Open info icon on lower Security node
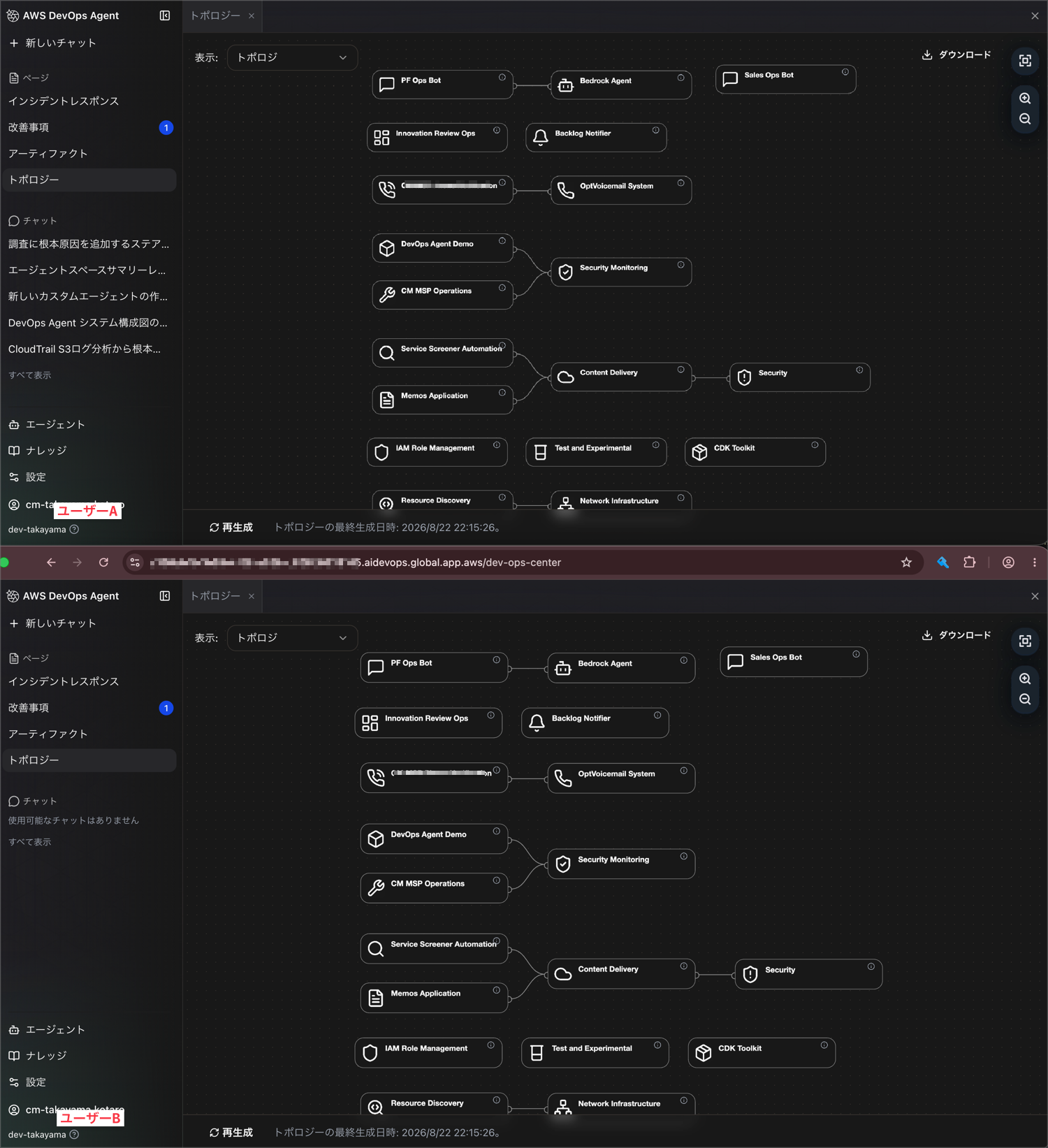Screen dimensions: 1048x1148 click(871, 967)
